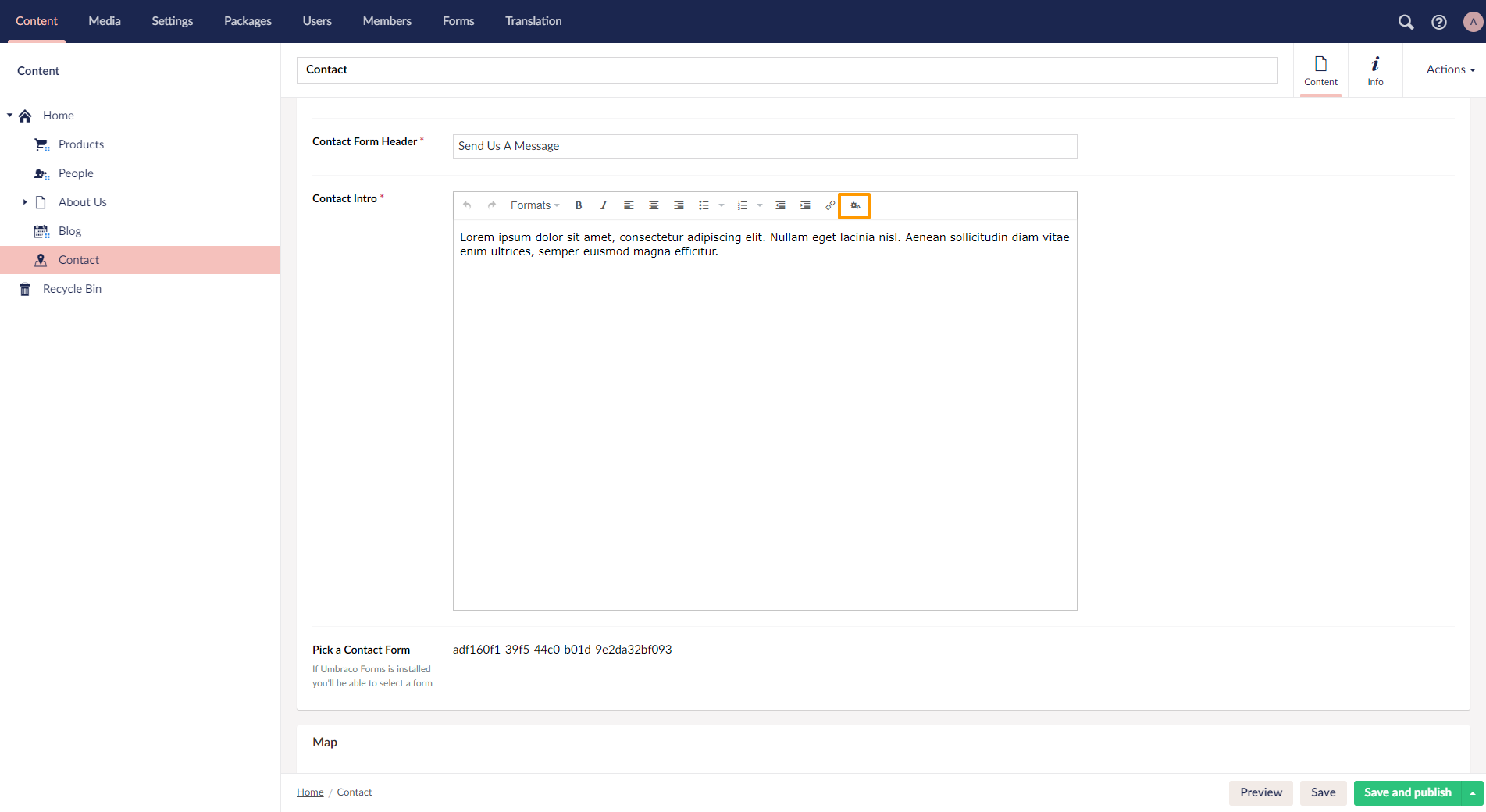1486x812 pixels.
Task: Click the Blog calendar icon
Action: tap(42, 231)
